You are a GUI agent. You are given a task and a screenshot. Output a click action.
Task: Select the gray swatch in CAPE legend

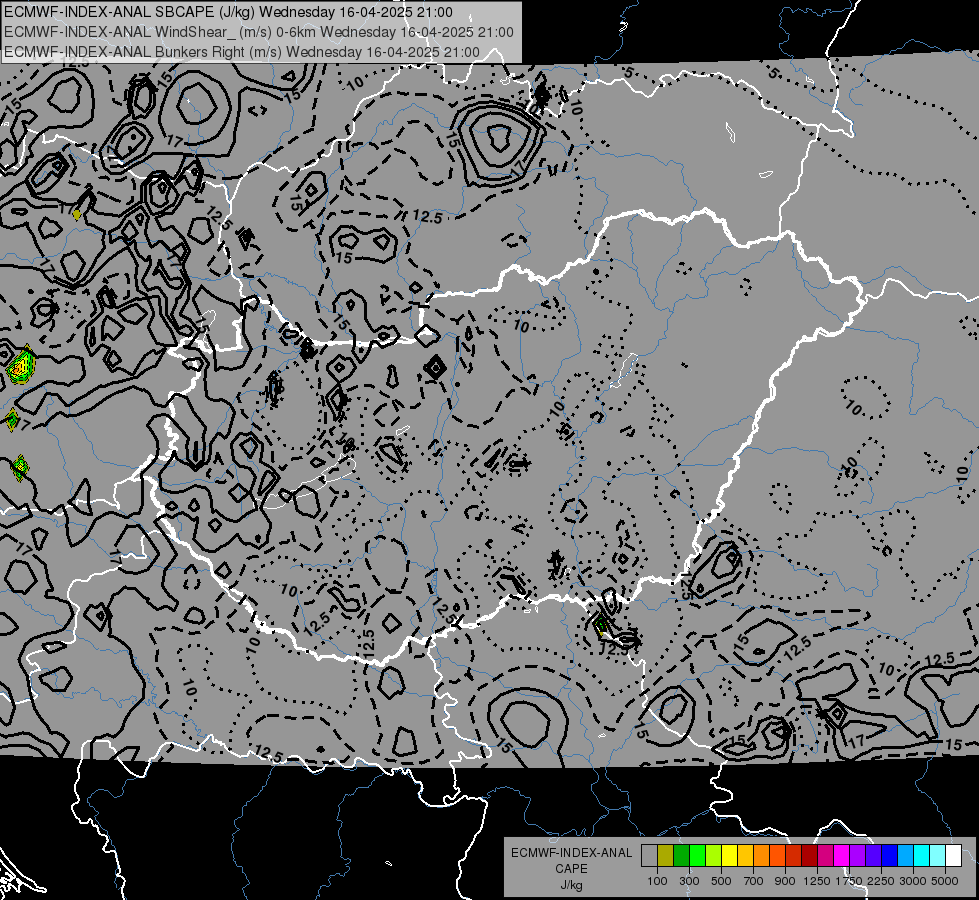coord(649,856)
